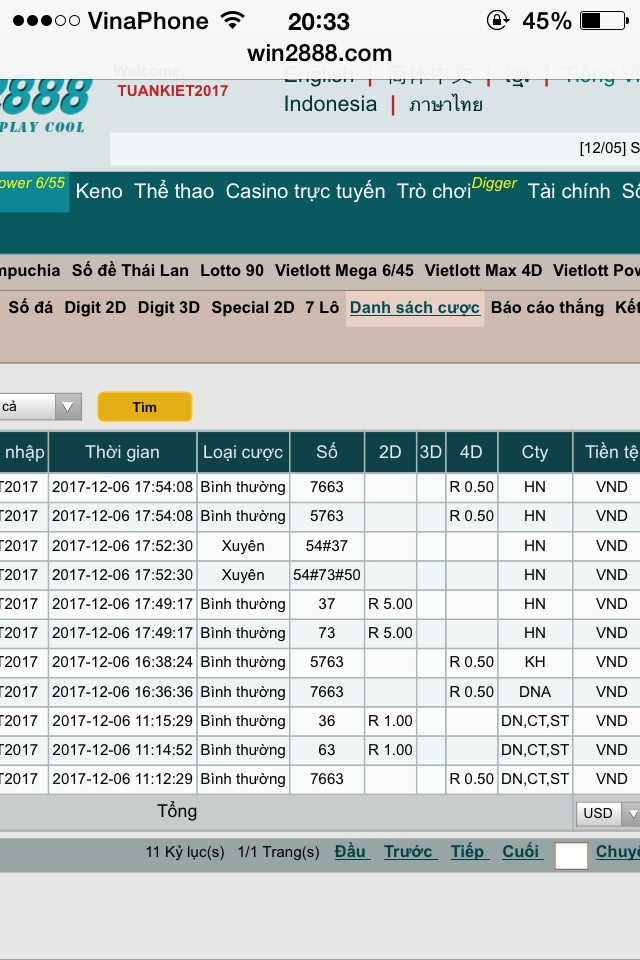
Task: Tap the rotation lock icon
Action: (x=497, y=21)
